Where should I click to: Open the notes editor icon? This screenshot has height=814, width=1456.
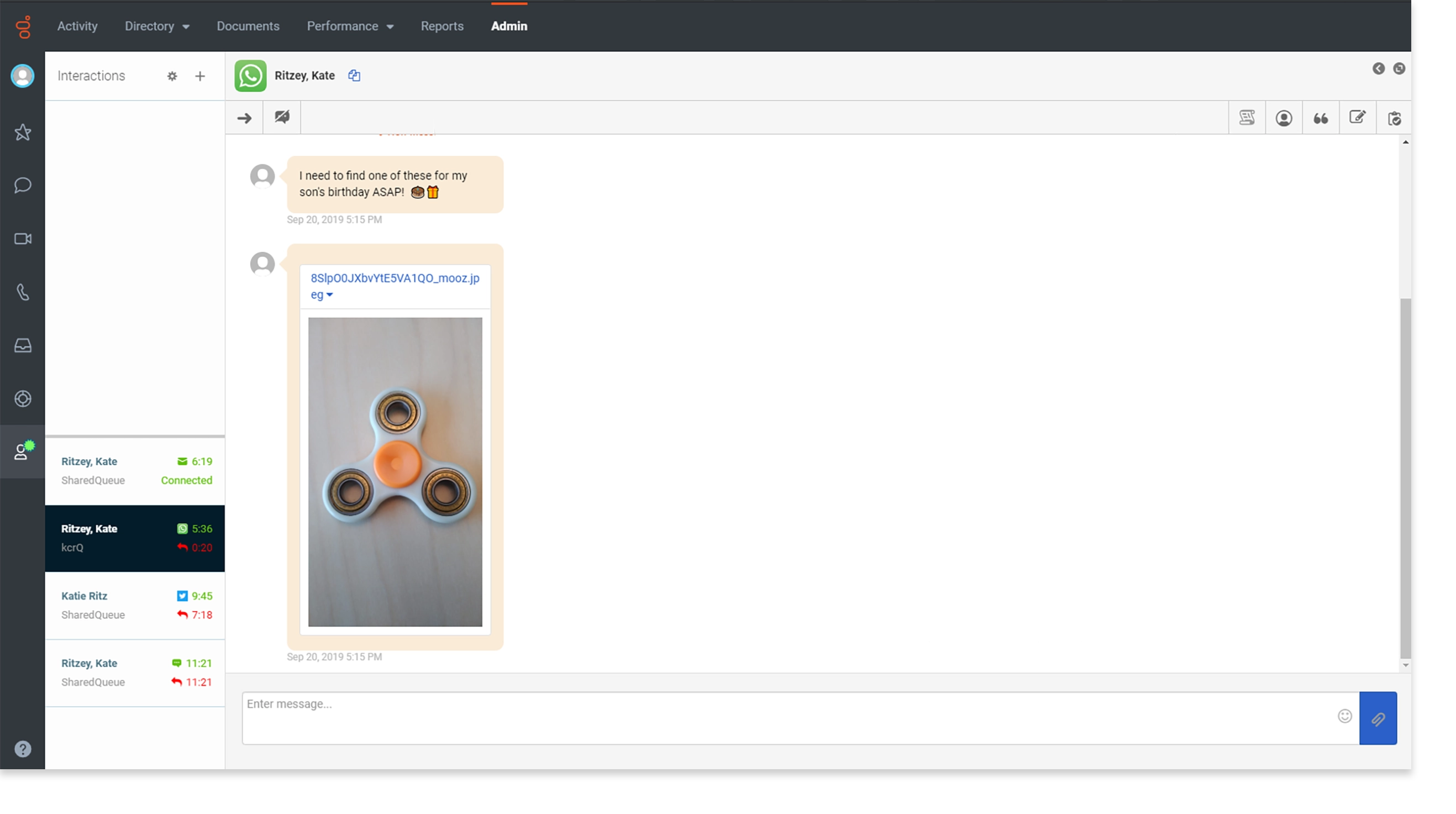1359,118
